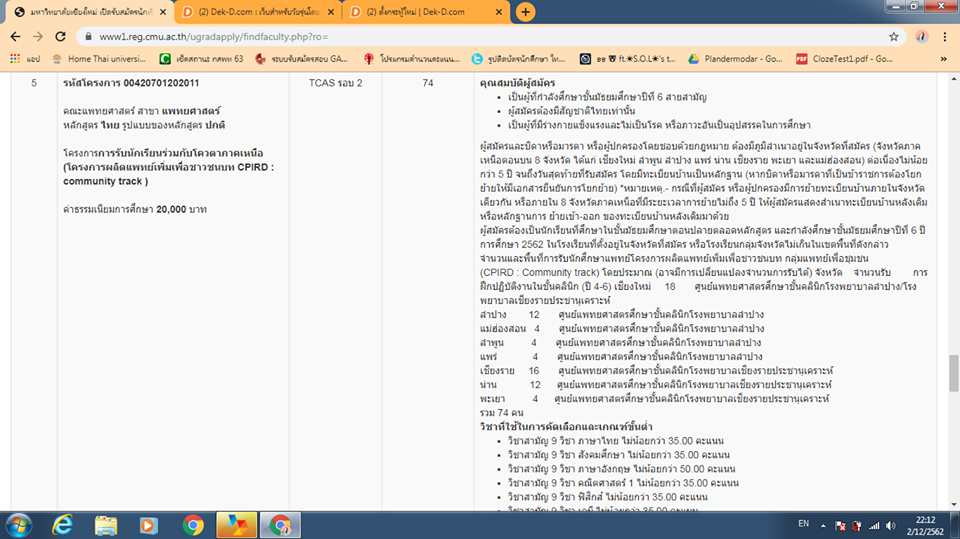Close the CMU admissions tab

click(163, 12)
